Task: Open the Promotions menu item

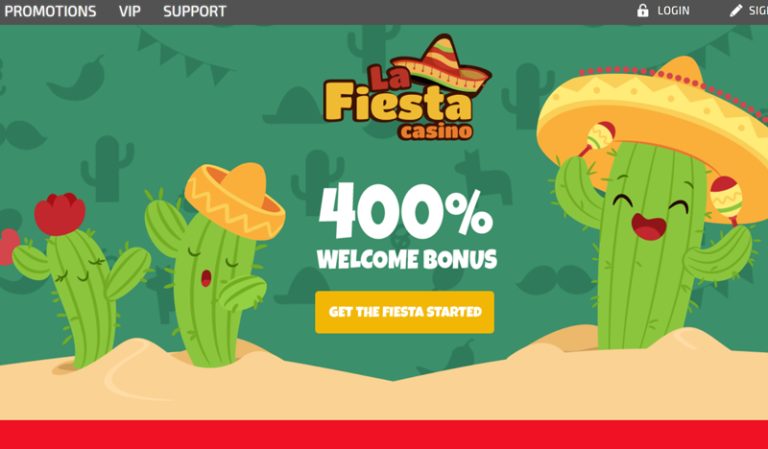Action: [x=50, y=11]
